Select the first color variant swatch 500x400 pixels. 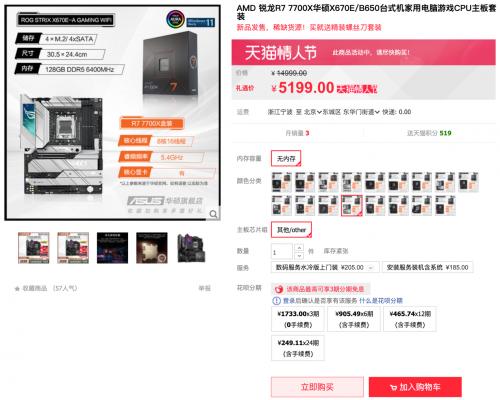(281, 182)
